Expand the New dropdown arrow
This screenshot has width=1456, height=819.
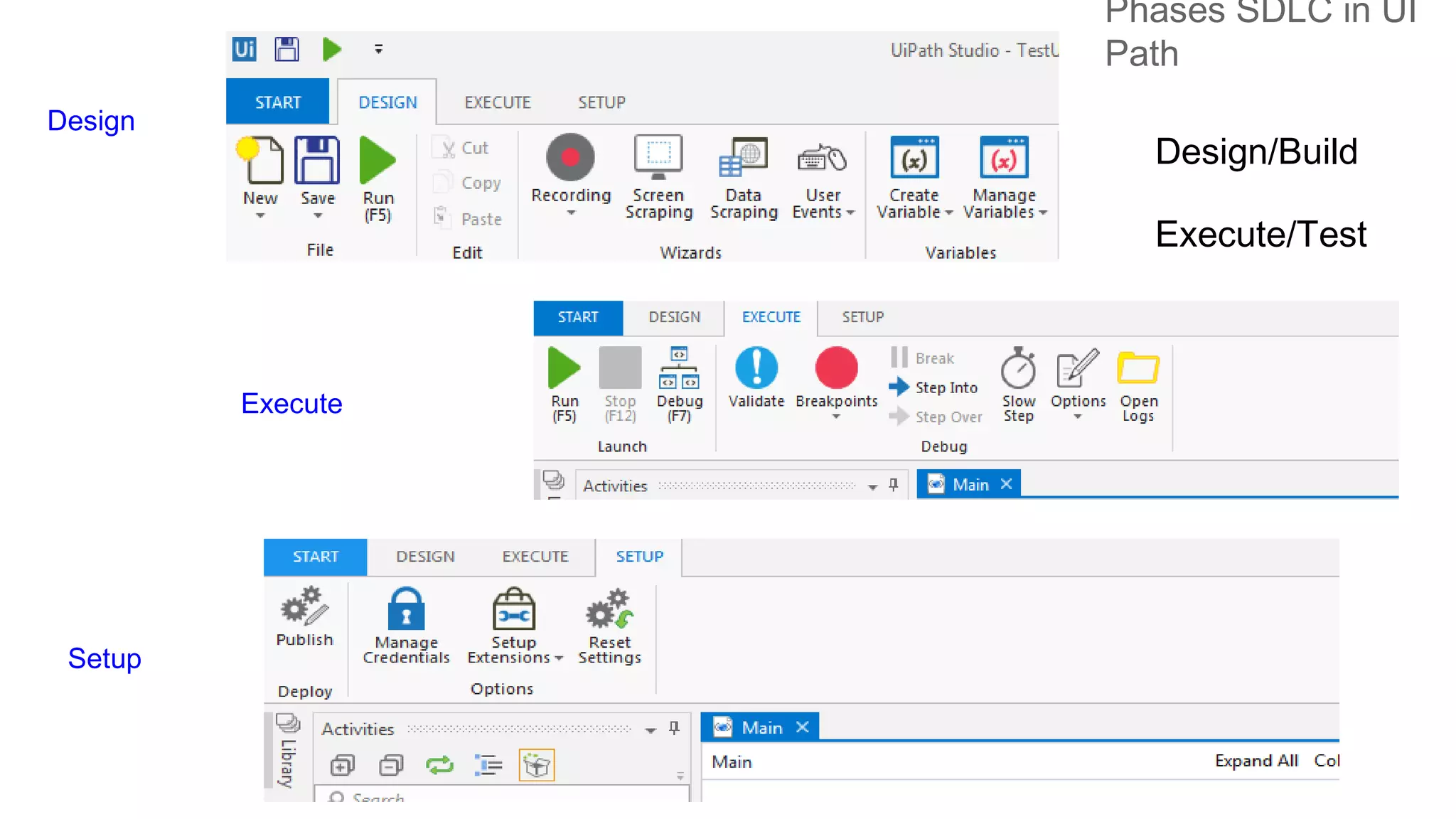(260, 215)
